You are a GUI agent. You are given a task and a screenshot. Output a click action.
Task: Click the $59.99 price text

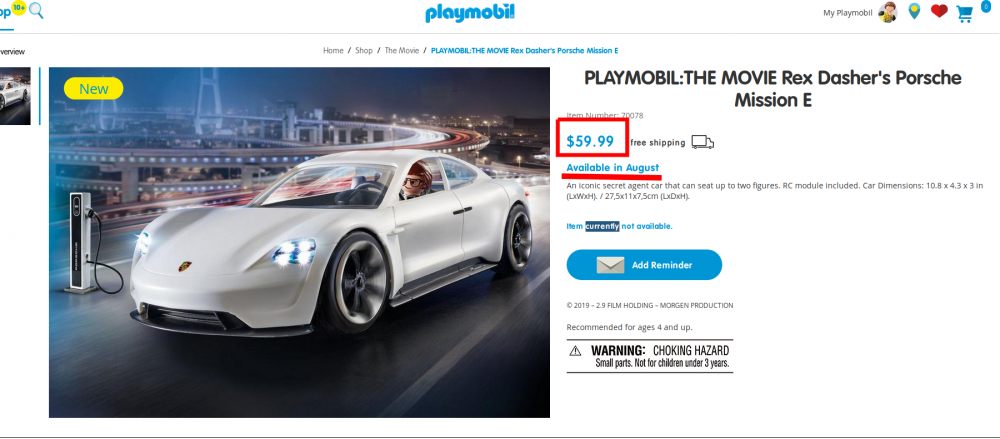click(590, 141)
